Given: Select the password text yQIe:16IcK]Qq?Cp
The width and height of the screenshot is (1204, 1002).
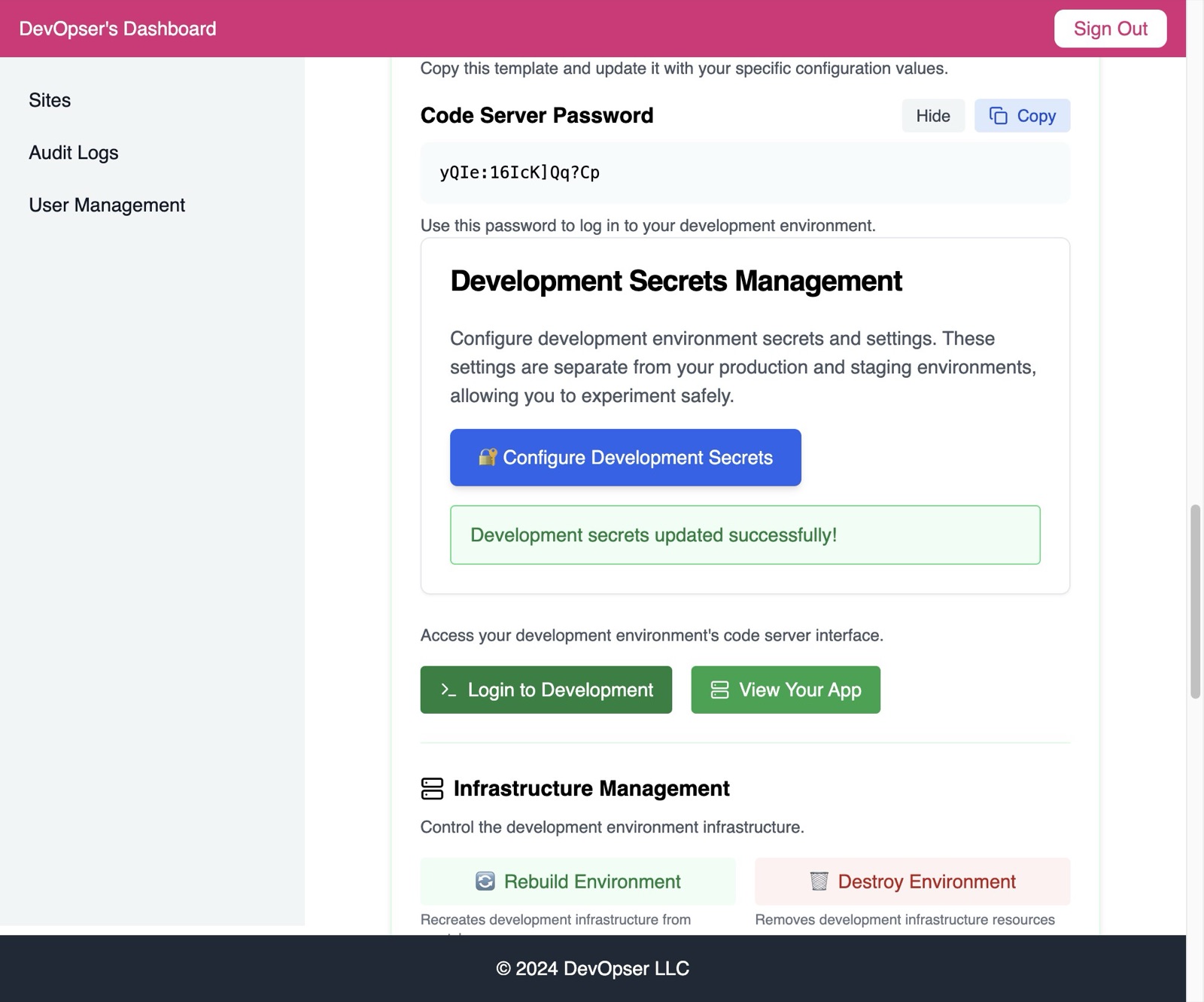Looking at the screenshot, I should coord(519,172).
